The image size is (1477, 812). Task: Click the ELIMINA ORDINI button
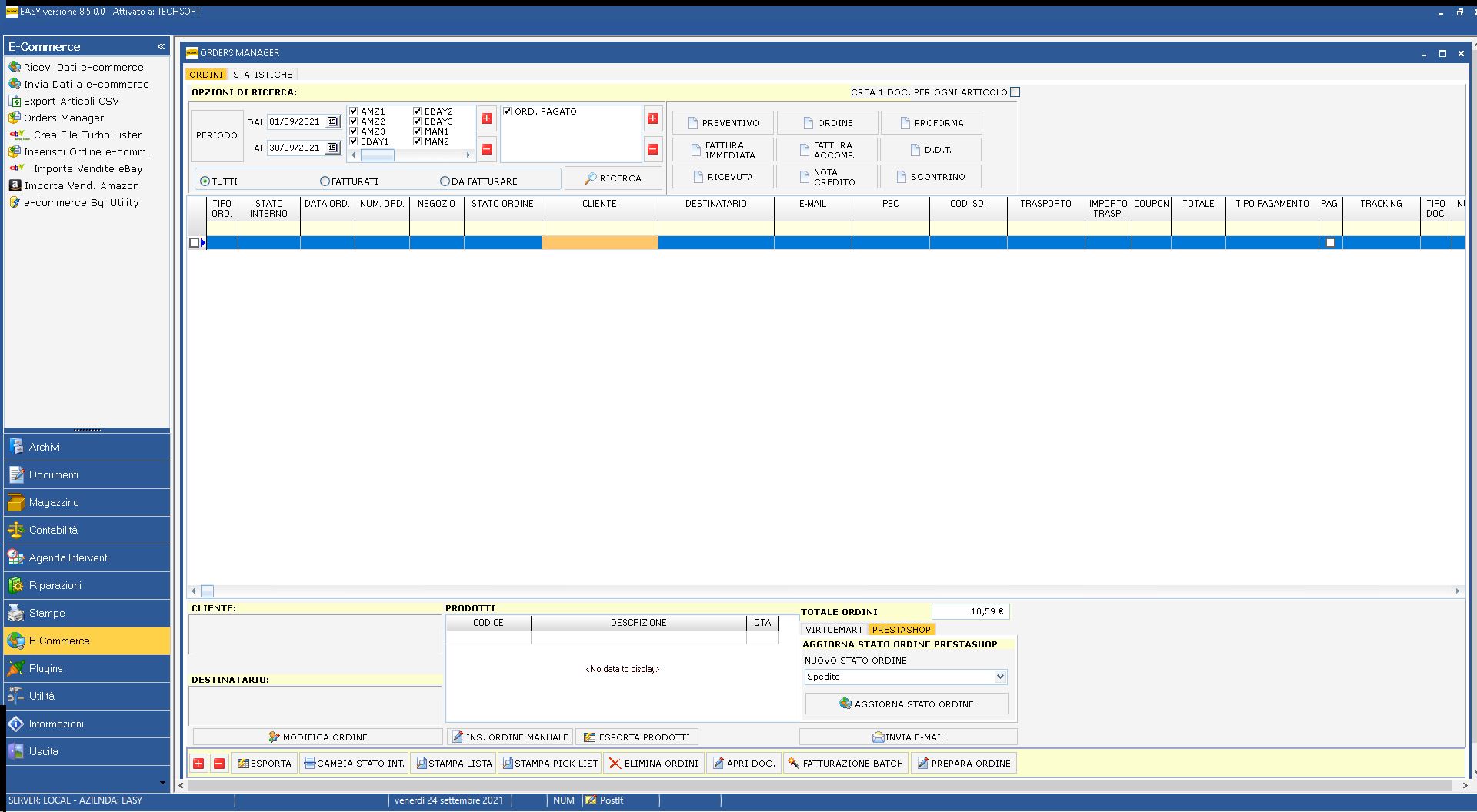[654, 764]
